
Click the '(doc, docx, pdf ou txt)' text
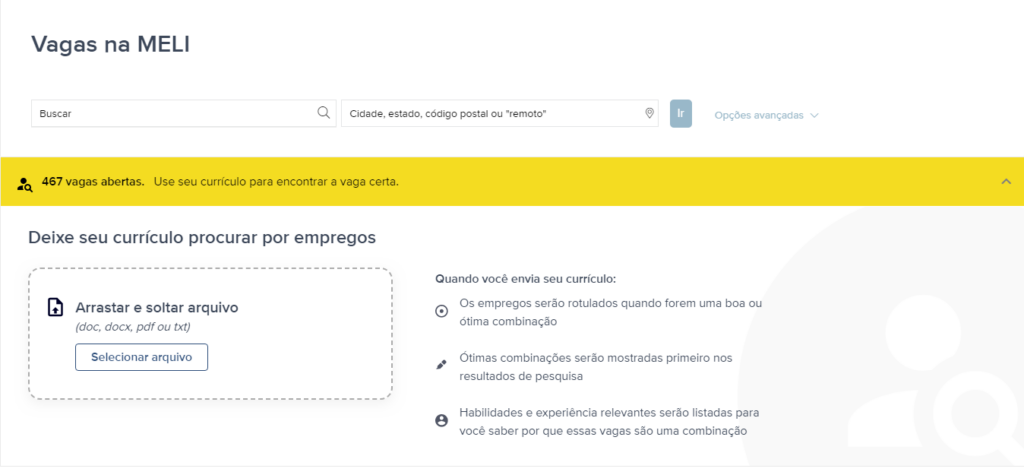coord(133,327)
